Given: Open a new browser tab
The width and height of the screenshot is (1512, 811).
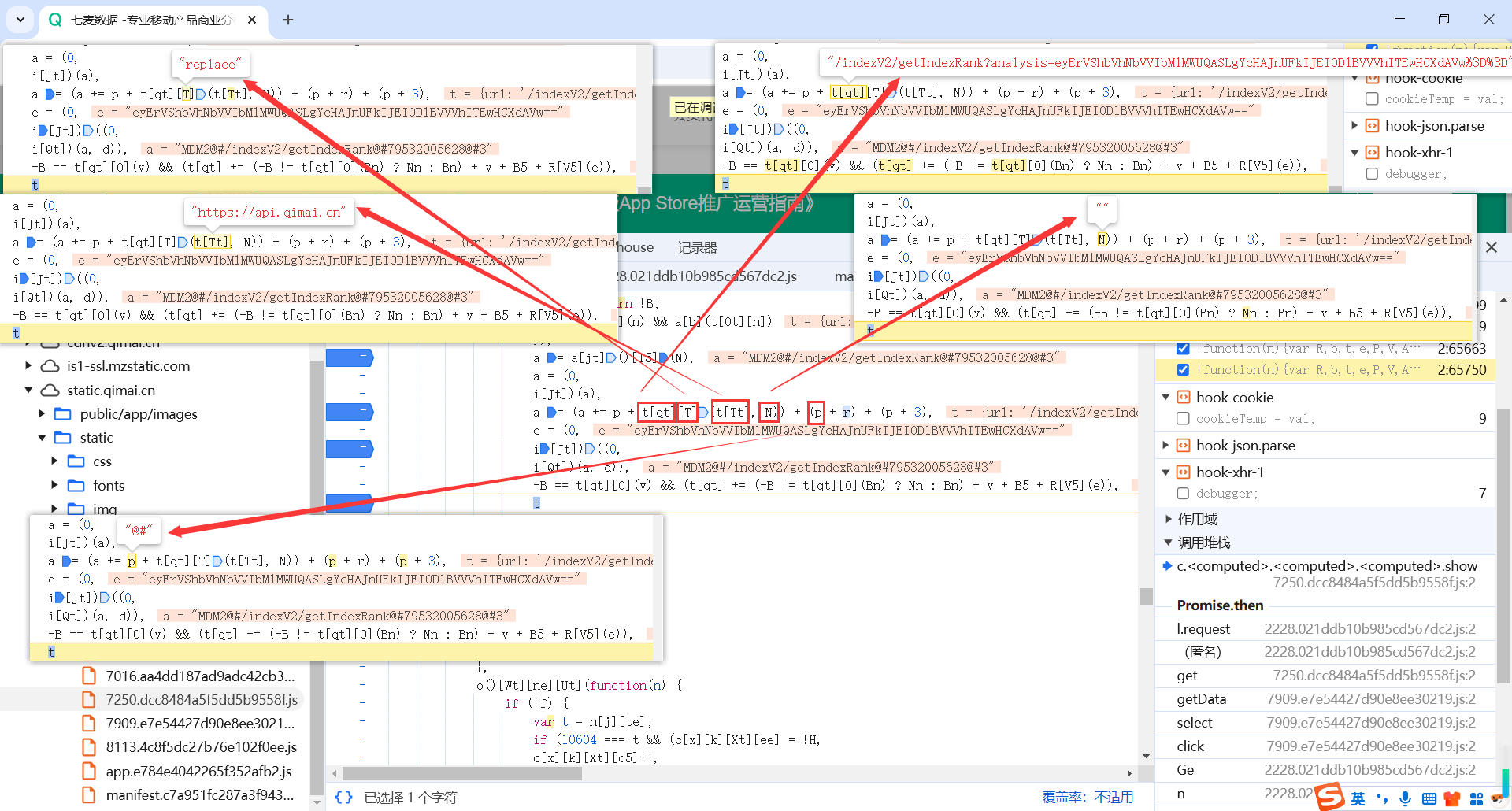Looking at the screenshot, I should click(288, 20).
